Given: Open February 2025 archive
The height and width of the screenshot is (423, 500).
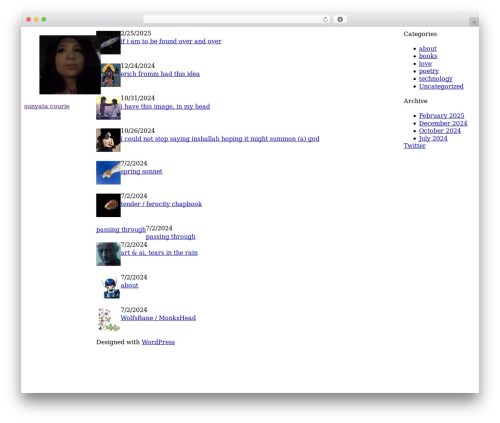Looking at the screenshot, I should (x=441, y=116).
